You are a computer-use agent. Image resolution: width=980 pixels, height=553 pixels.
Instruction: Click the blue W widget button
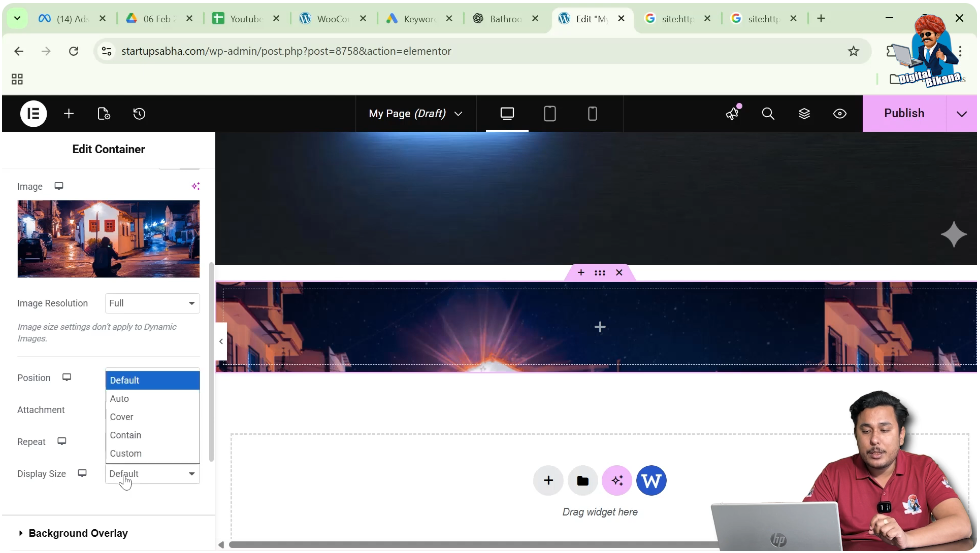tap(651, 481)
